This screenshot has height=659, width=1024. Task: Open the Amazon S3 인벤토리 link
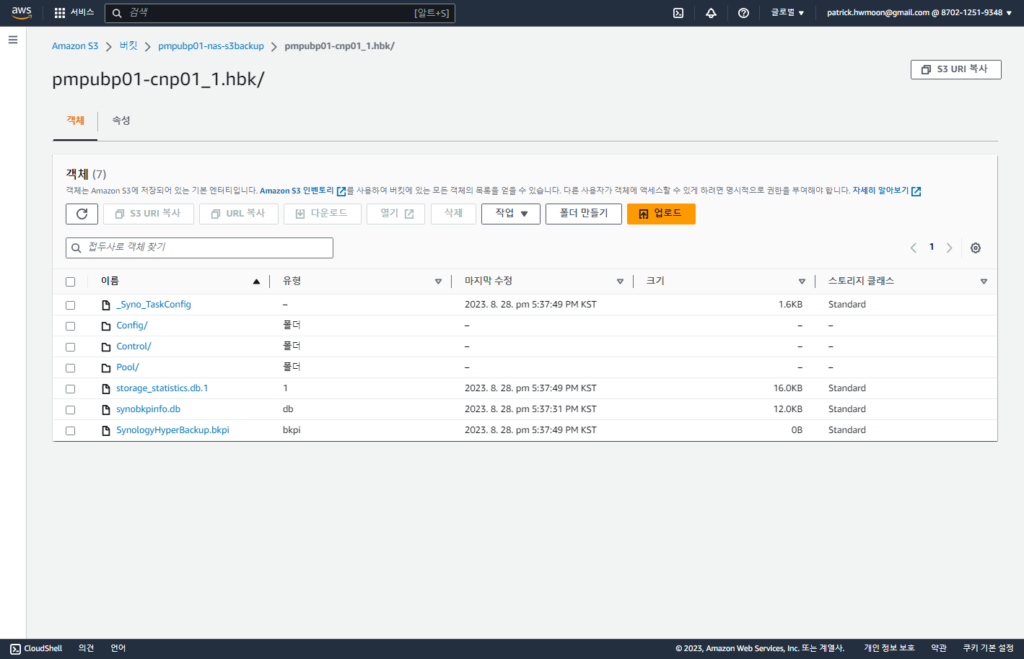296,191
